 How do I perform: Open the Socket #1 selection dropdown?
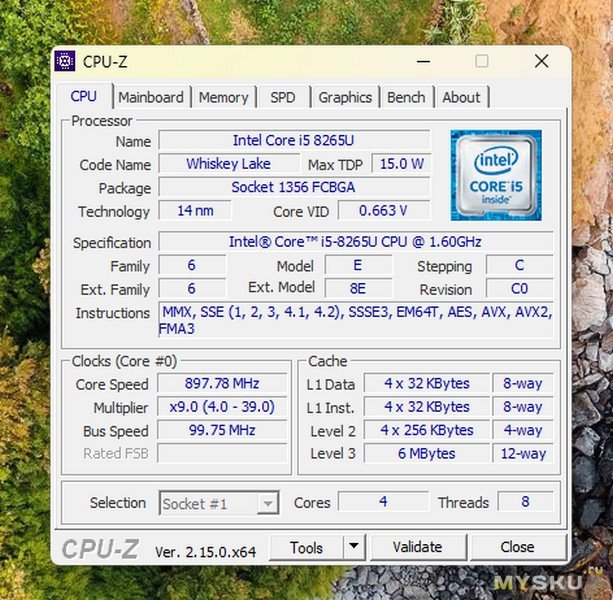click(219, 503)
